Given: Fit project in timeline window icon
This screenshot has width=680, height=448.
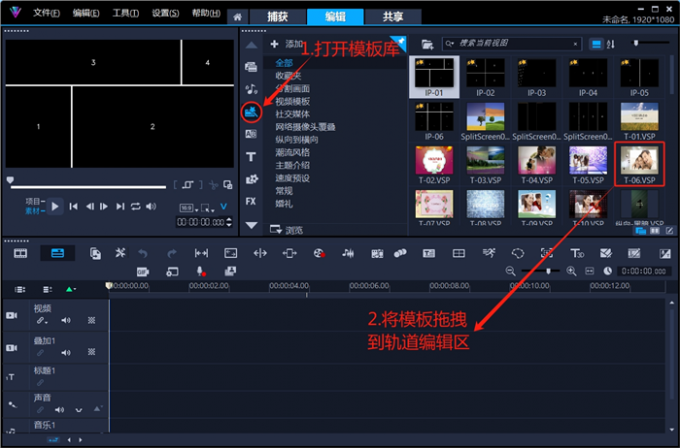Looking at the screenshot, I should point(589,271).
